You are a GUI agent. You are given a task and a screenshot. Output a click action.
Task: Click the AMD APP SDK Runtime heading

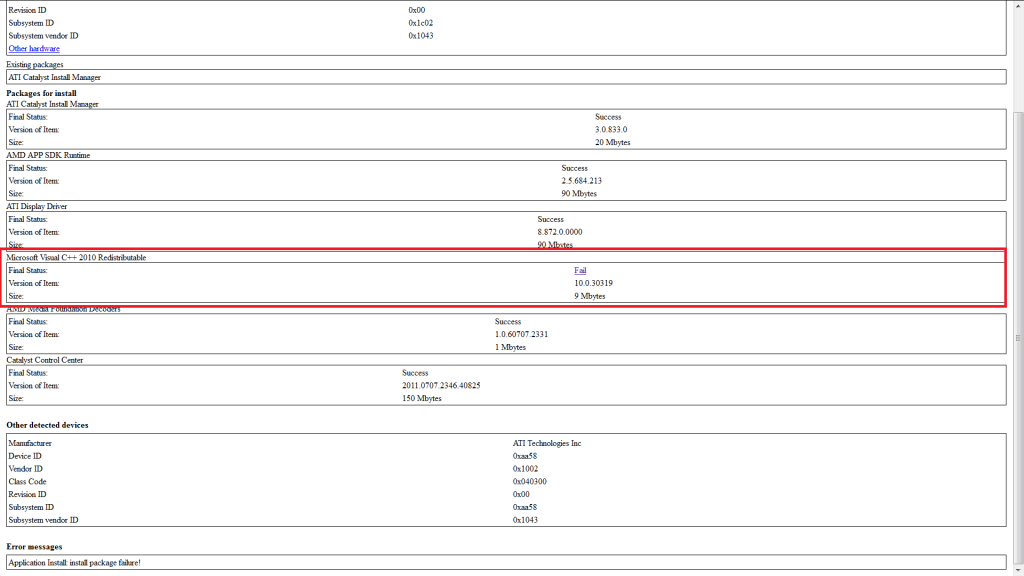(48, 155)
